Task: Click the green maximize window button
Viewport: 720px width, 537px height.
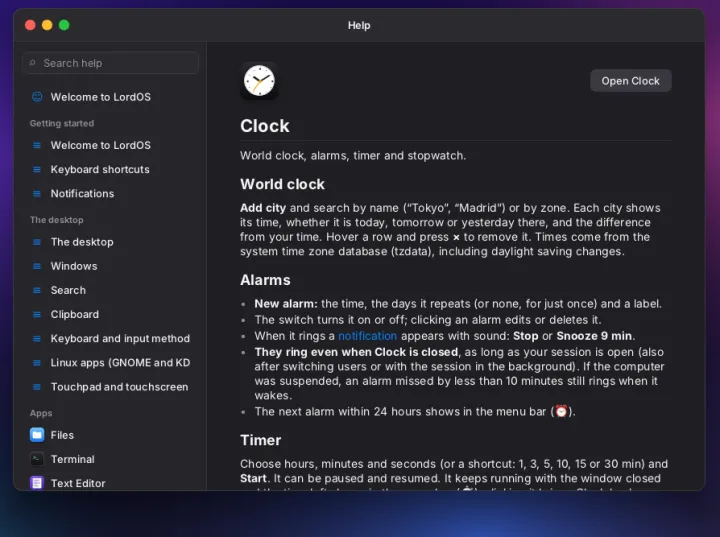Action: coord(64,25)
